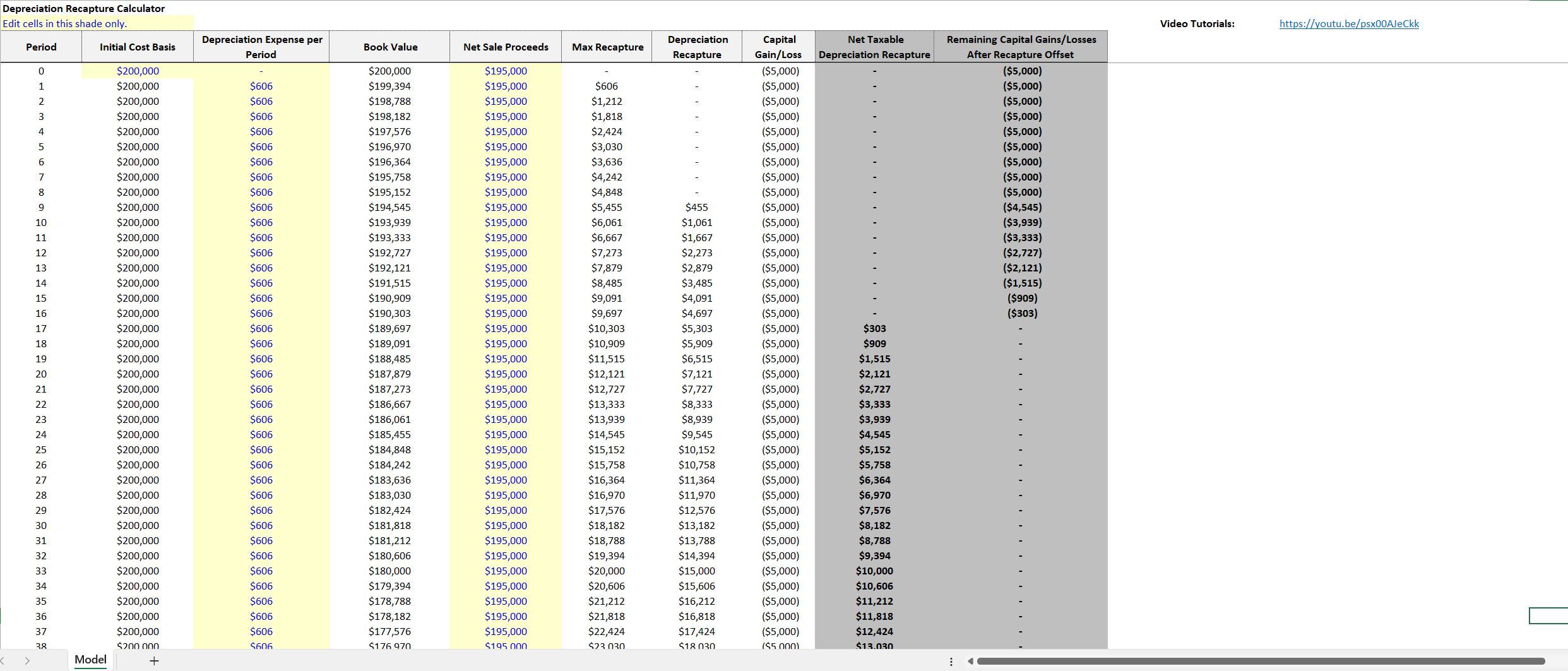
Task: Click the Book Value column header
Action: click(x=390, y=47)
